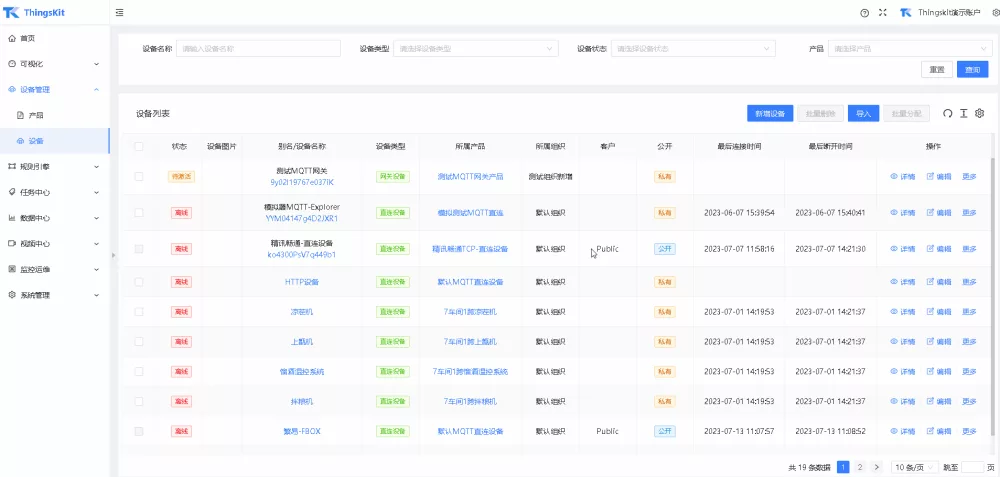Click the 设备名称 input field
The width and height of the screenshot is (1000, 477).
258,48
